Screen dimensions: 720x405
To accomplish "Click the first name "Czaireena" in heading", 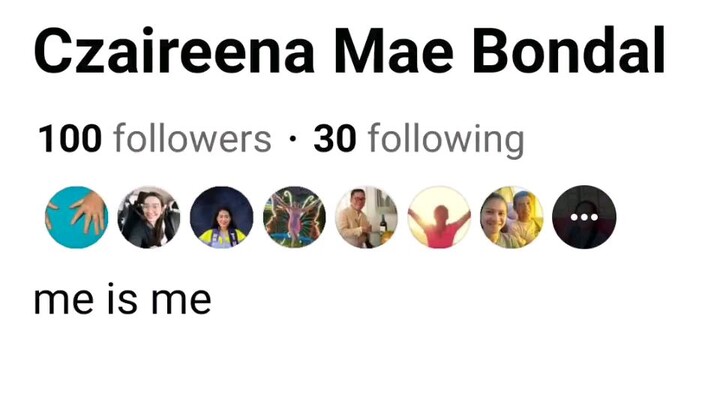I will 174,51.
